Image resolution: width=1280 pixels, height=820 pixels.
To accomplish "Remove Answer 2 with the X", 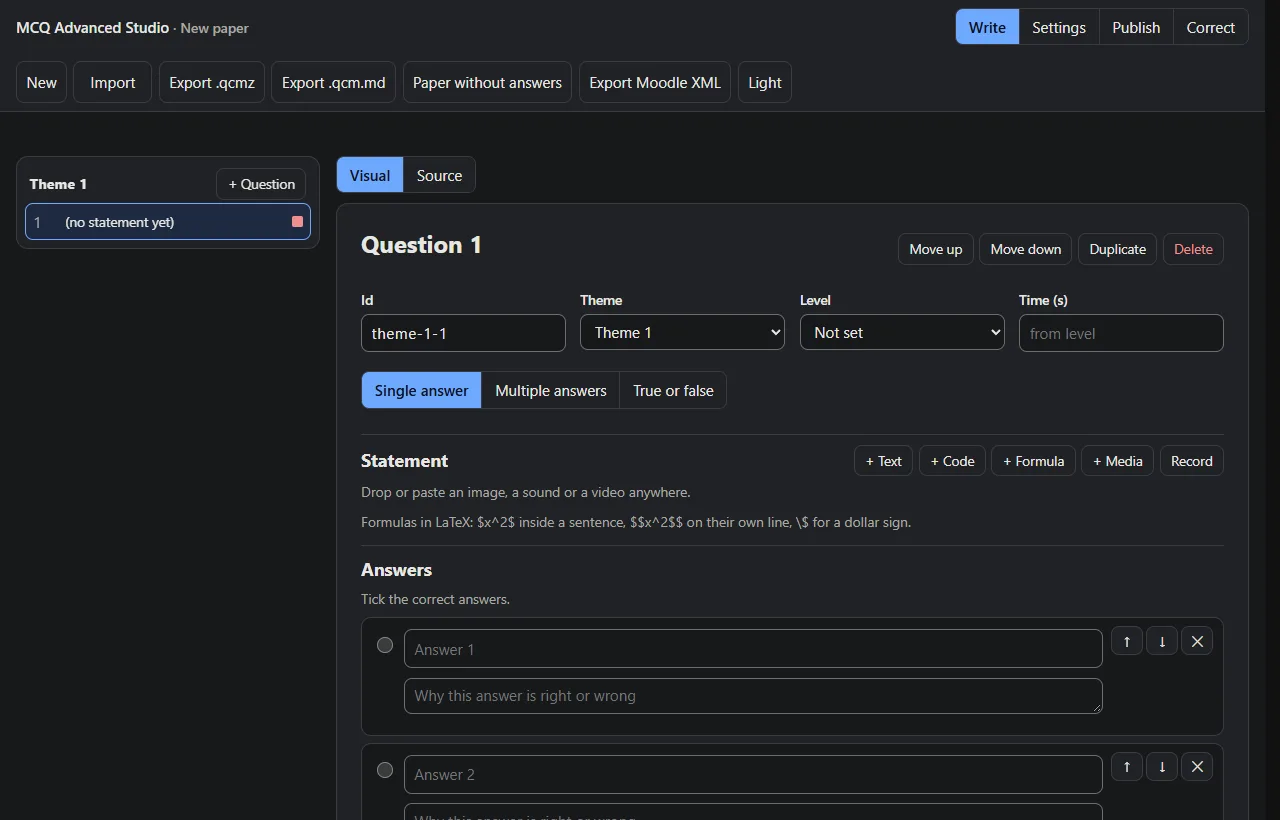I will pyautogui.click(x=1197, y=767).
